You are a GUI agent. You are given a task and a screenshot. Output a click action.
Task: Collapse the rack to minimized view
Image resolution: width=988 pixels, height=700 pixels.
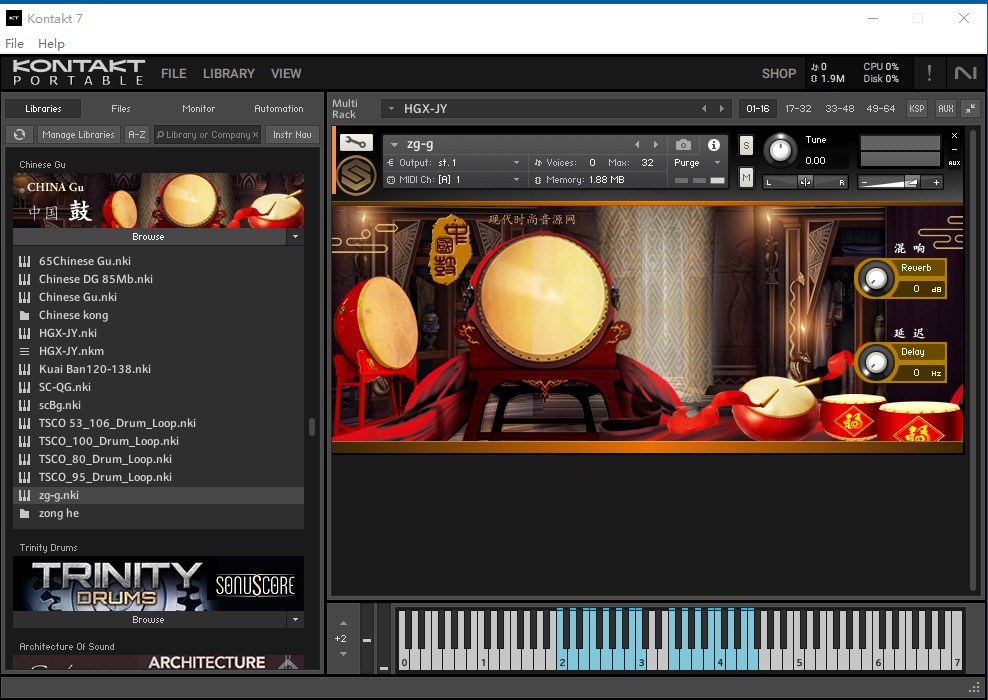[970, 108]
